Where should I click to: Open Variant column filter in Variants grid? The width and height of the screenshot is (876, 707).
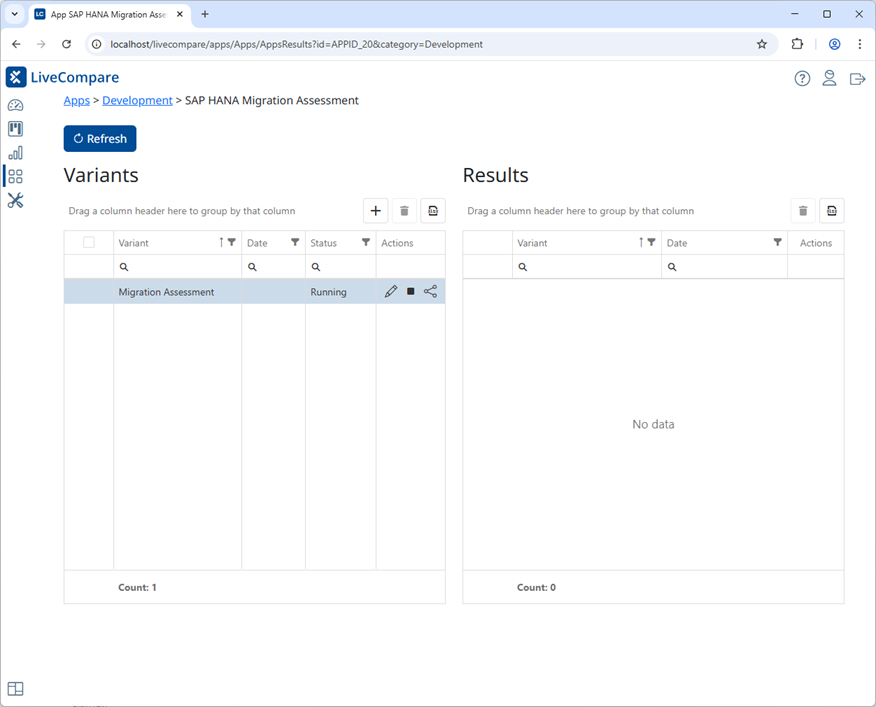pos(231,242)
